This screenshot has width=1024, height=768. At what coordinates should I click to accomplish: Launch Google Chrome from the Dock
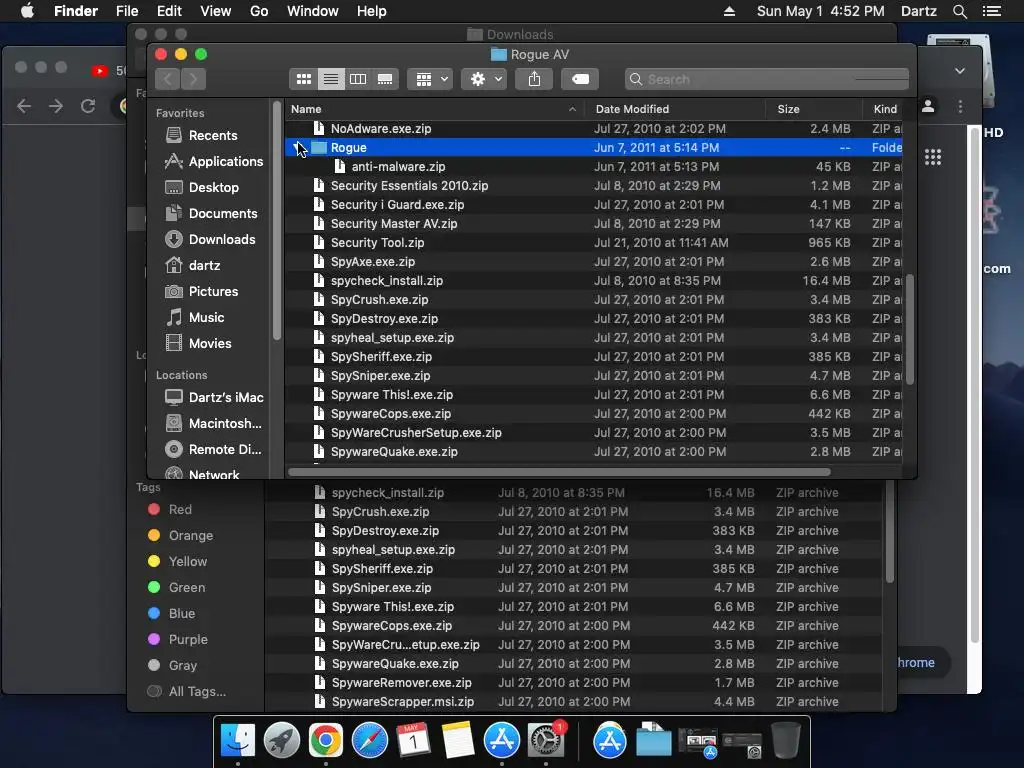click(325, 741)
